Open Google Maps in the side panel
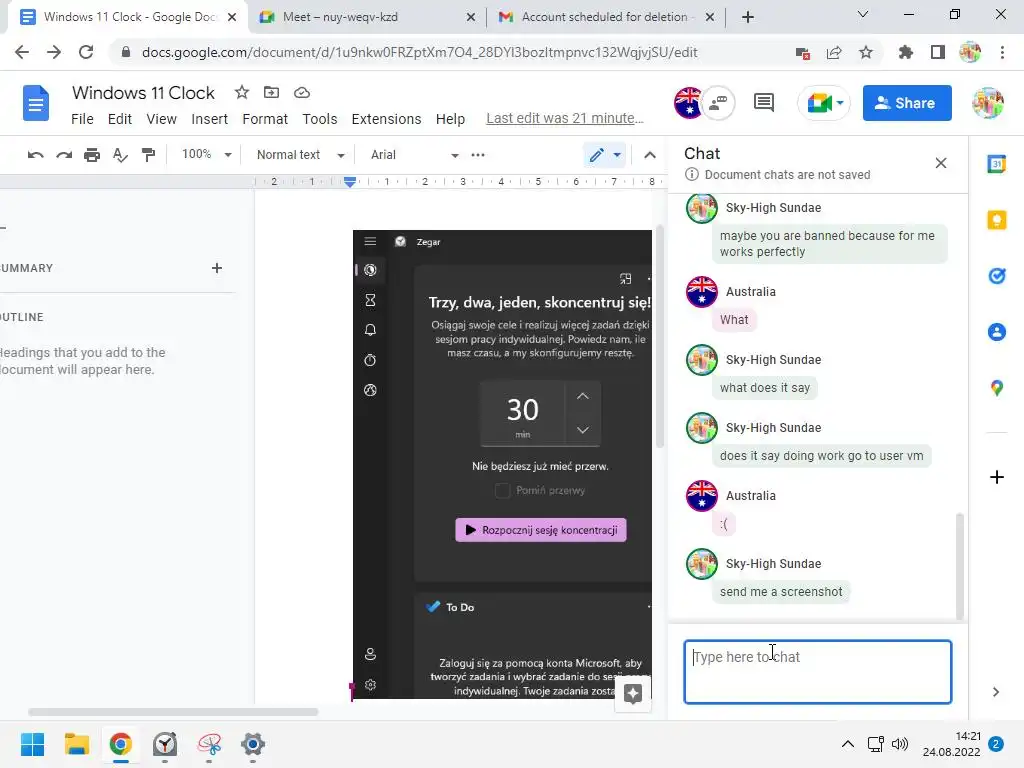The height and width of the screenshot is (768, 1024). click(997, 389)
